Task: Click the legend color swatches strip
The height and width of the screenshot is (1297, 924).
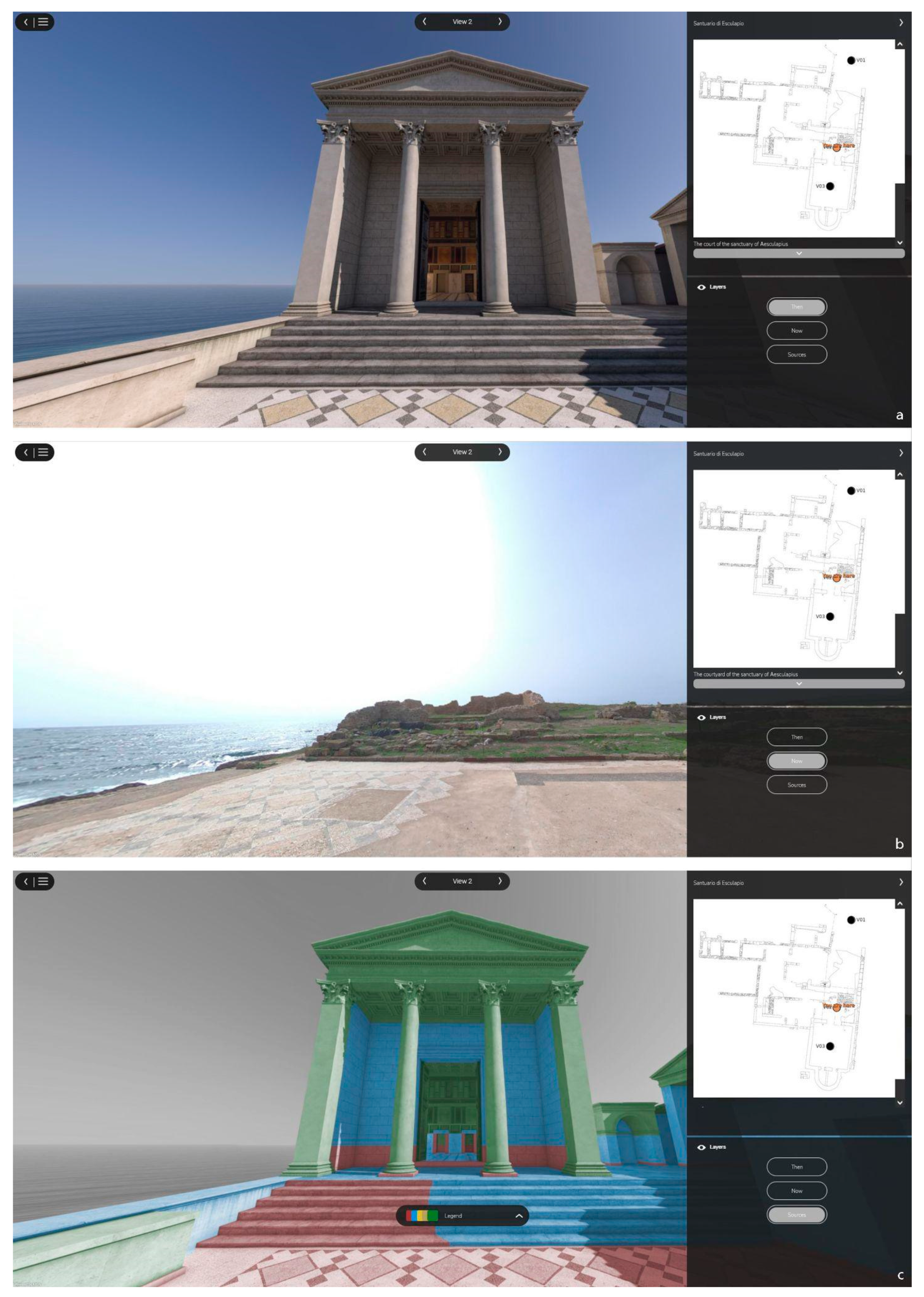Action: coord(422,1216)
